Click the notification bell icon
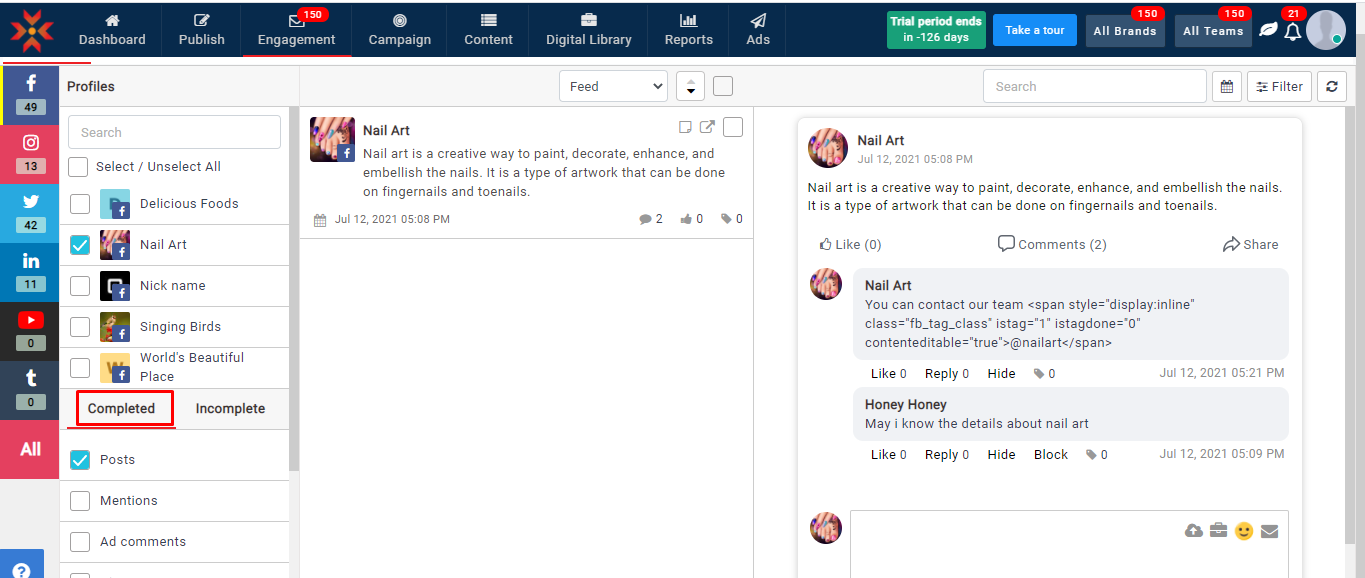 [x=1292, y=31]
